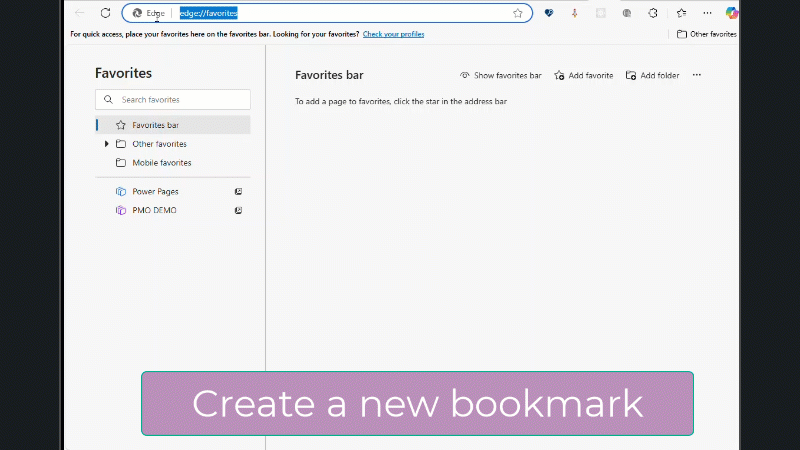Open Other favorites folder on favorites bar
The height and width of the screenshot is (450, 800).
(707, 34)
